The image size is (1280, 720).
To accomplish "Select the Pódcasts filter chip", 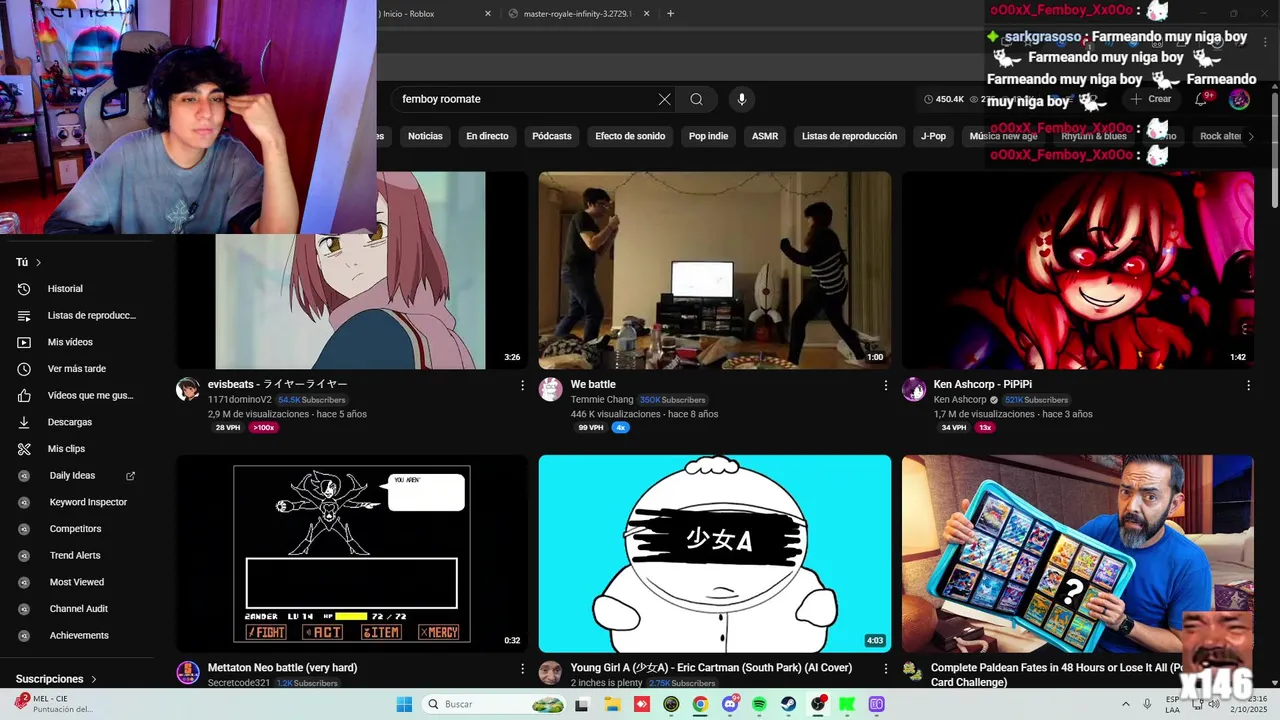I will pyautogui.click(x=552, y=136).
